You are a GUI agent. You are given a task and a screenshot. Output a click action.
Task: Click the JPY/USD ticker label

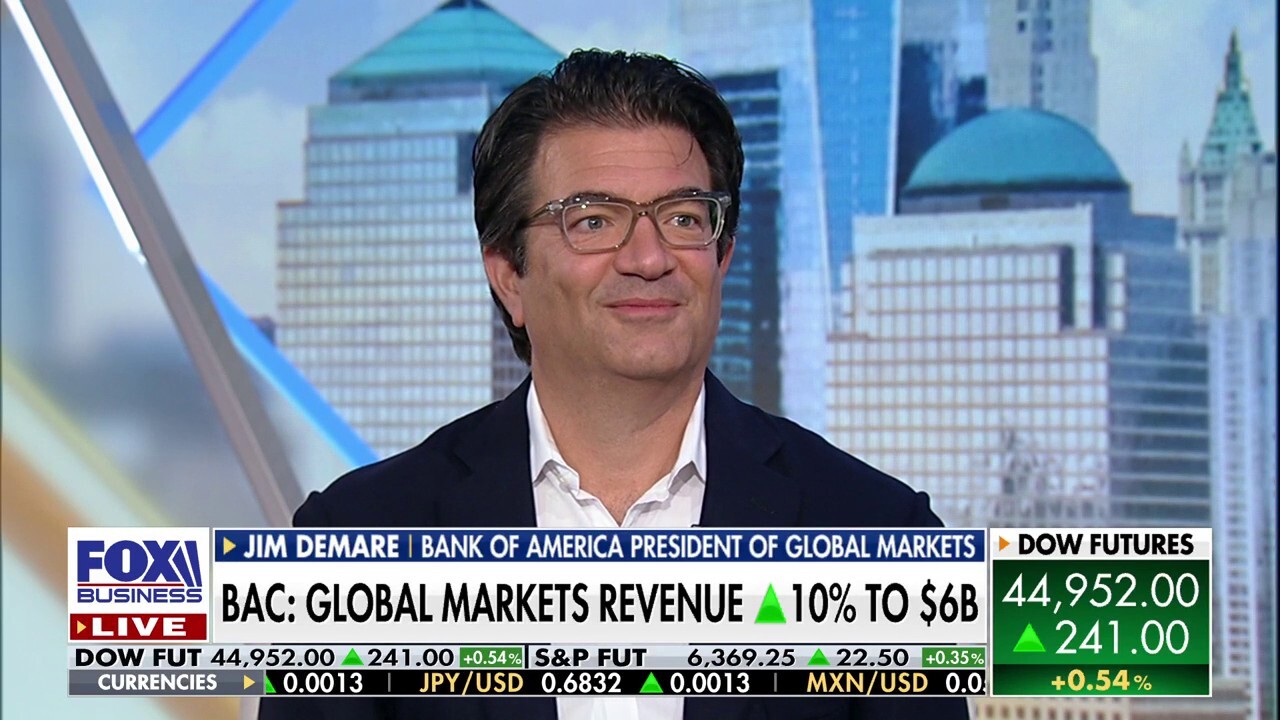472,682
